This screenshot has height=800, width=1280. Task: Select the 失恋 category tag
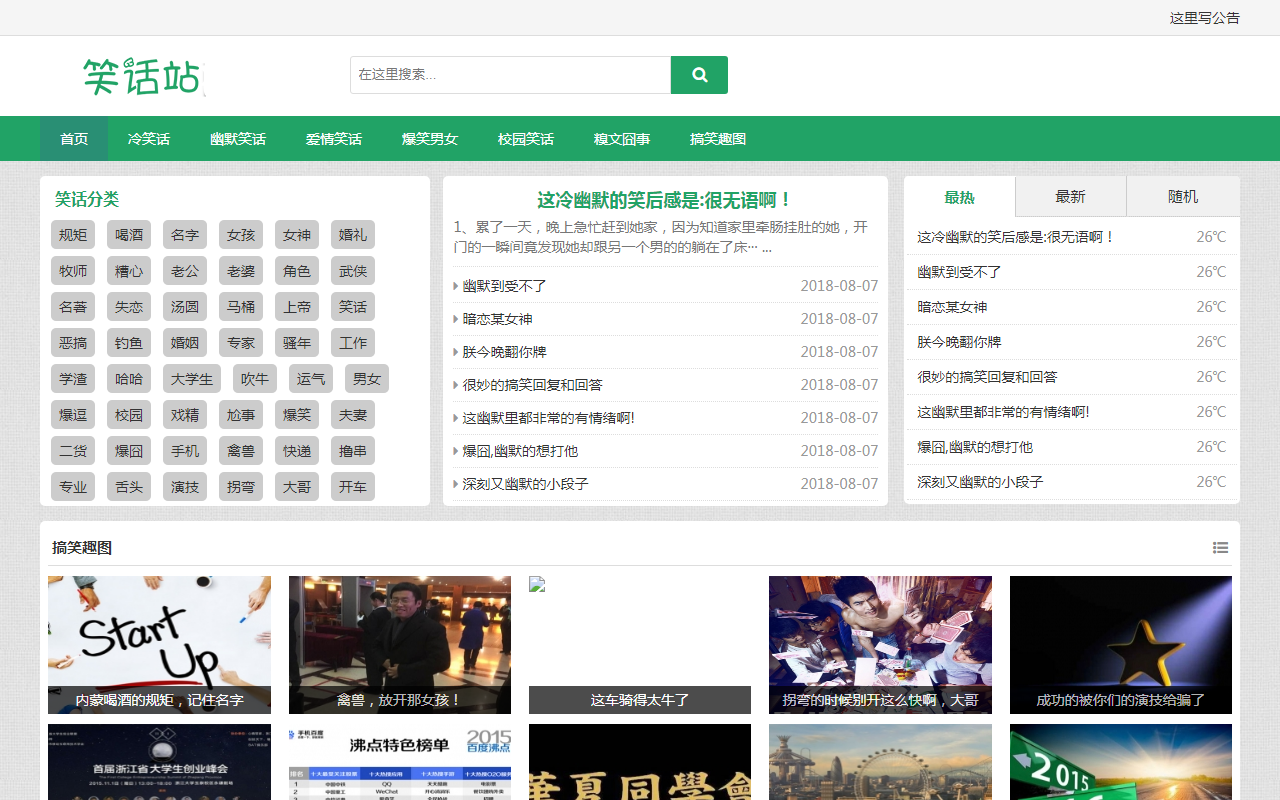[129, 307]
